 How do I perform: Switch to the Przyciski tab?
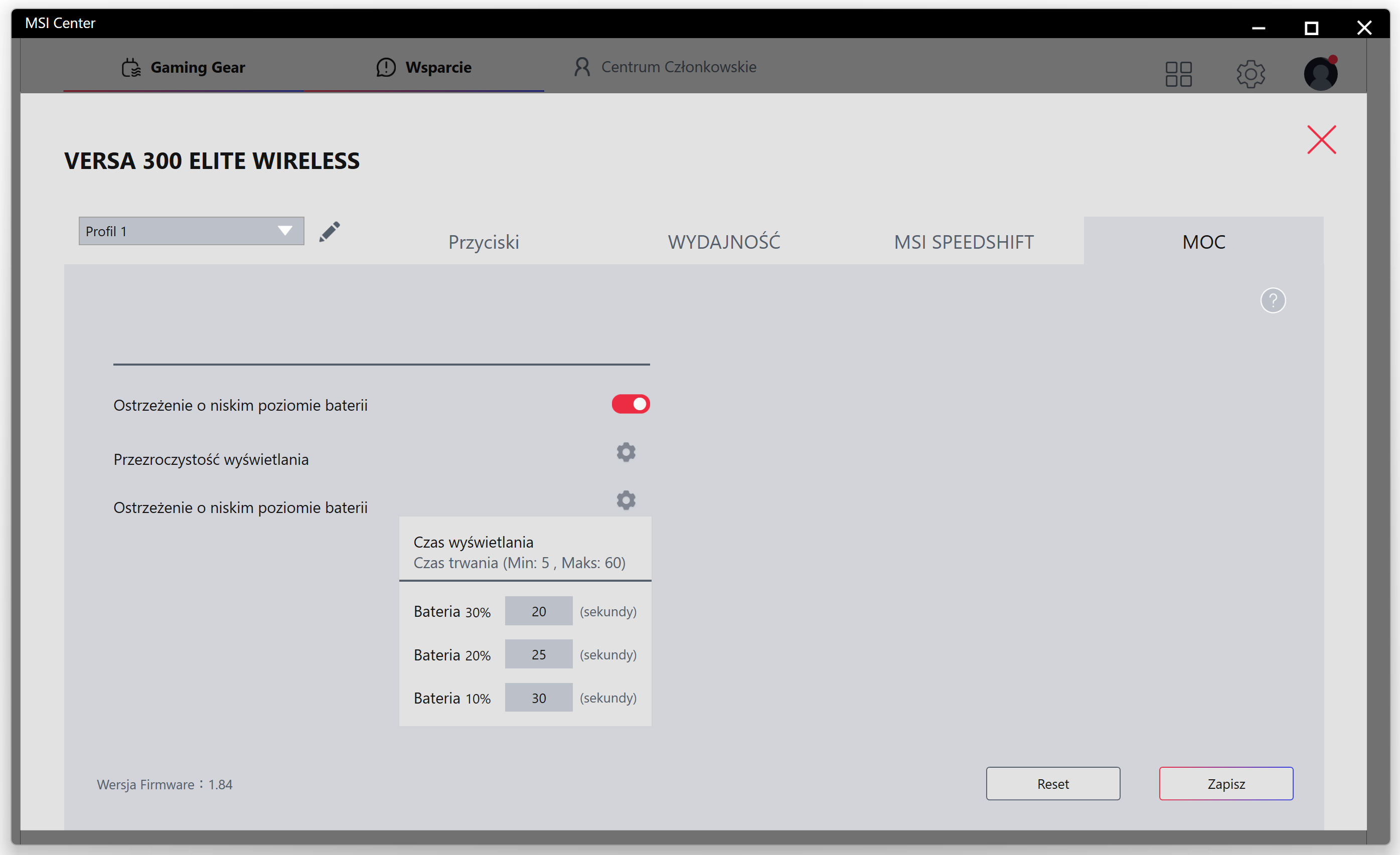coord(484,242)
